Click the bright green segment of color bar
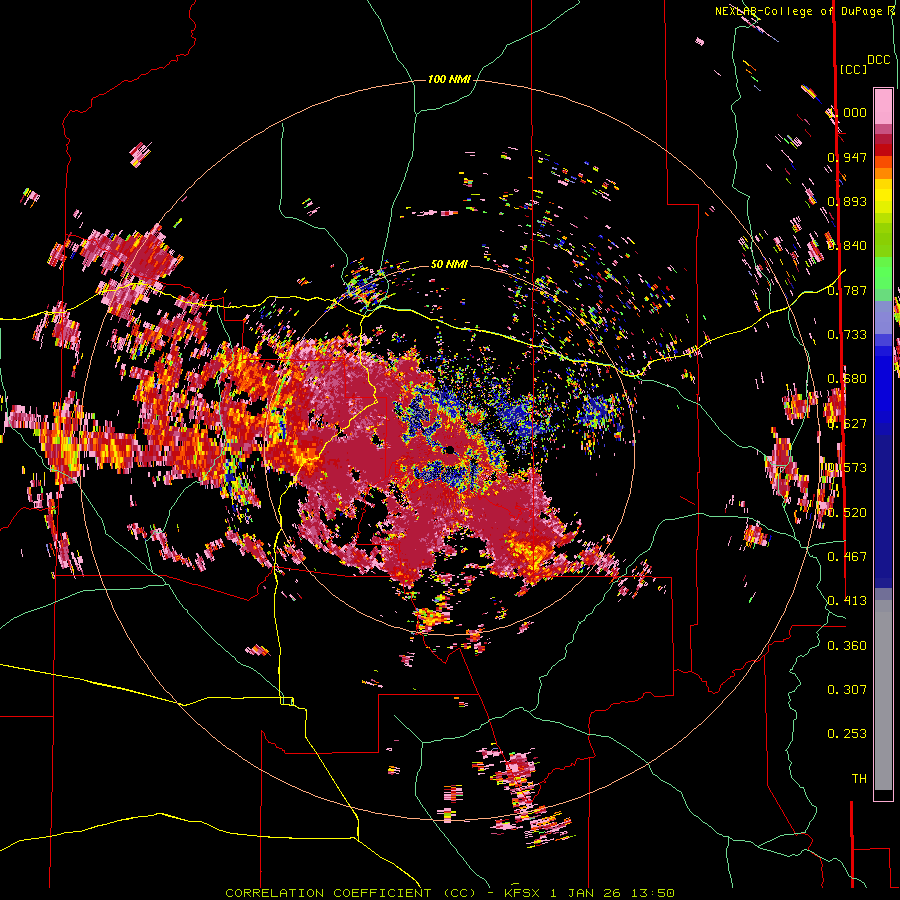900x900 pixels. (883, 273)
